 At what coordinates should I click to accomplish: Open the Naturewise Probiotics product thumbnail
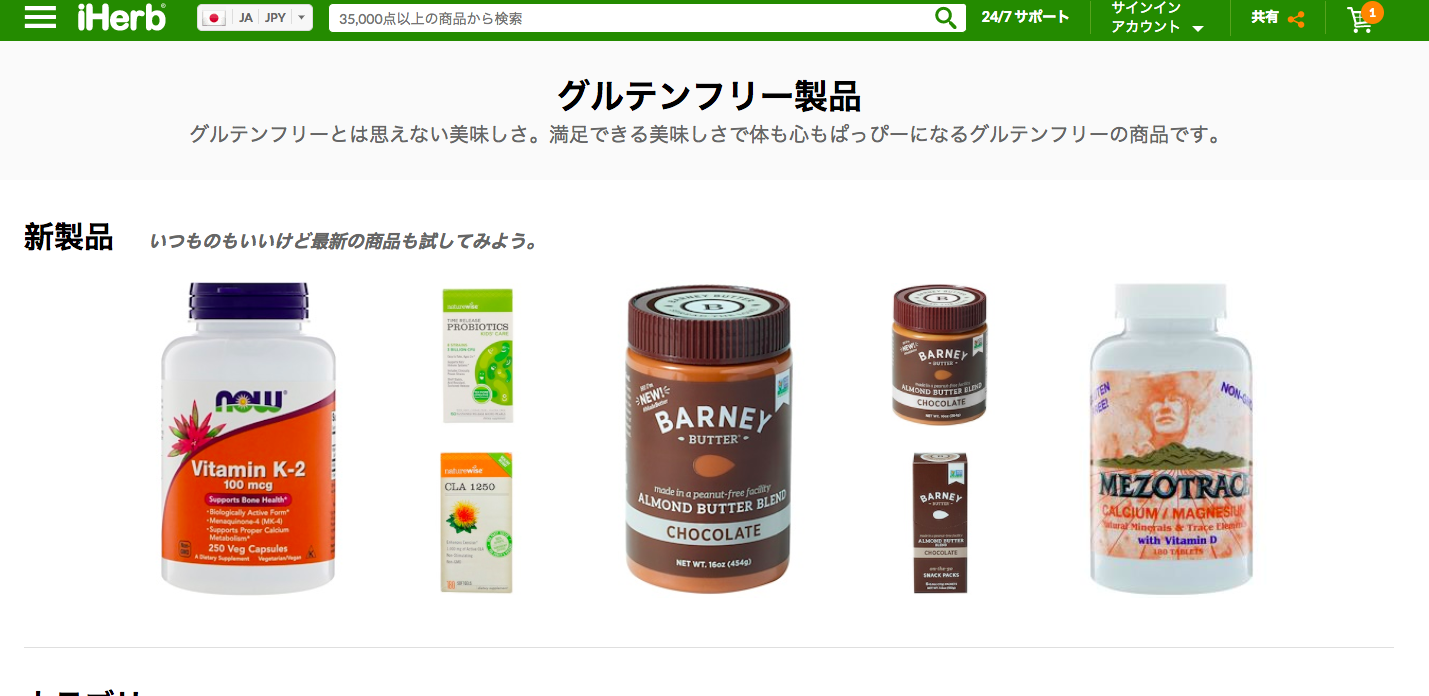click(478, 355)
